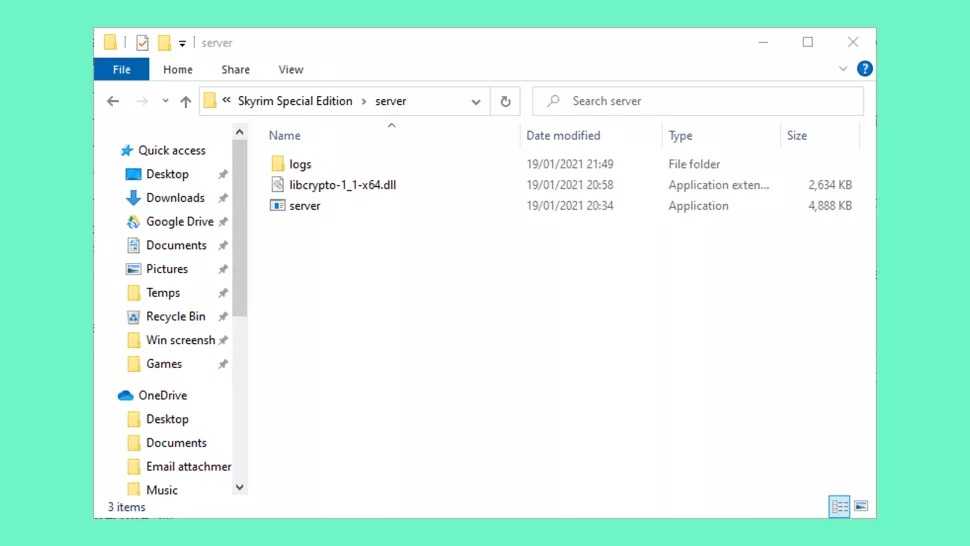Open the address bar history dropdown
Image resolution: width=970 pixels, height=546 pixels.
pos(476,101)
